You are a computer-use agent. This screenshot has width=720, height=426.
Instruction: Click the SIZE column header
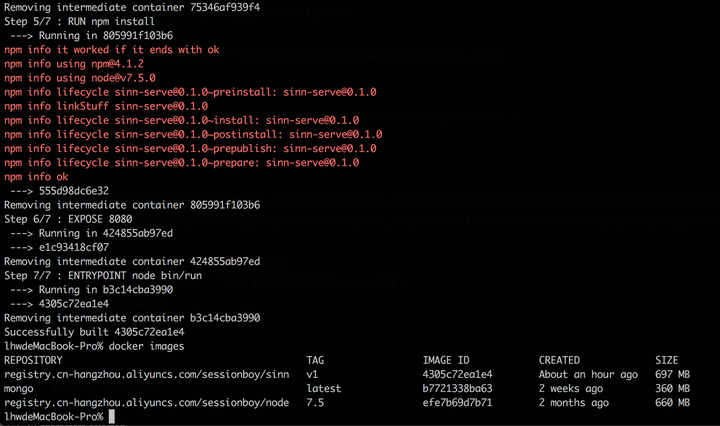(x=666, y=360)
